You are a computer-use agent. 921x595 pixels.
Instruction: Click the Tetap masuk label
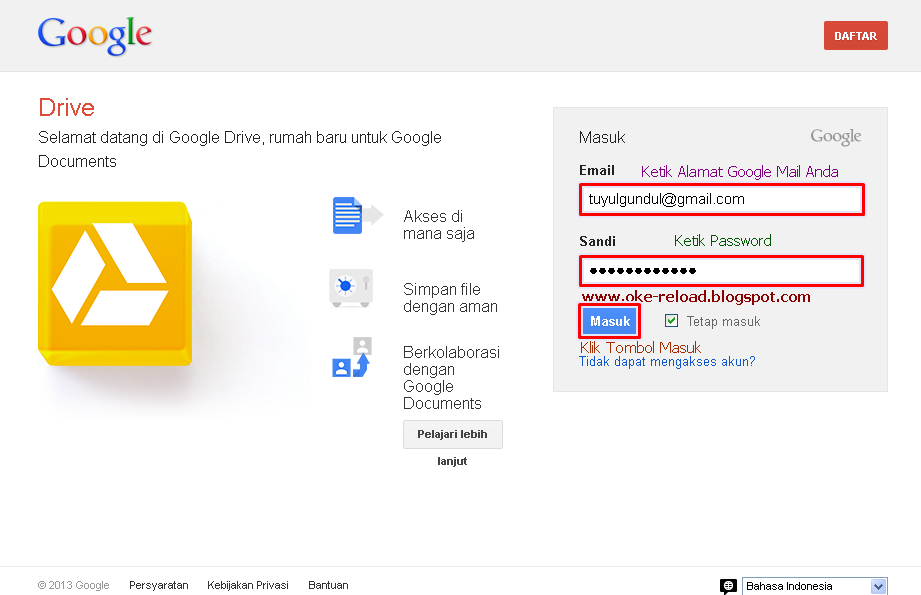tap(724, 321)
